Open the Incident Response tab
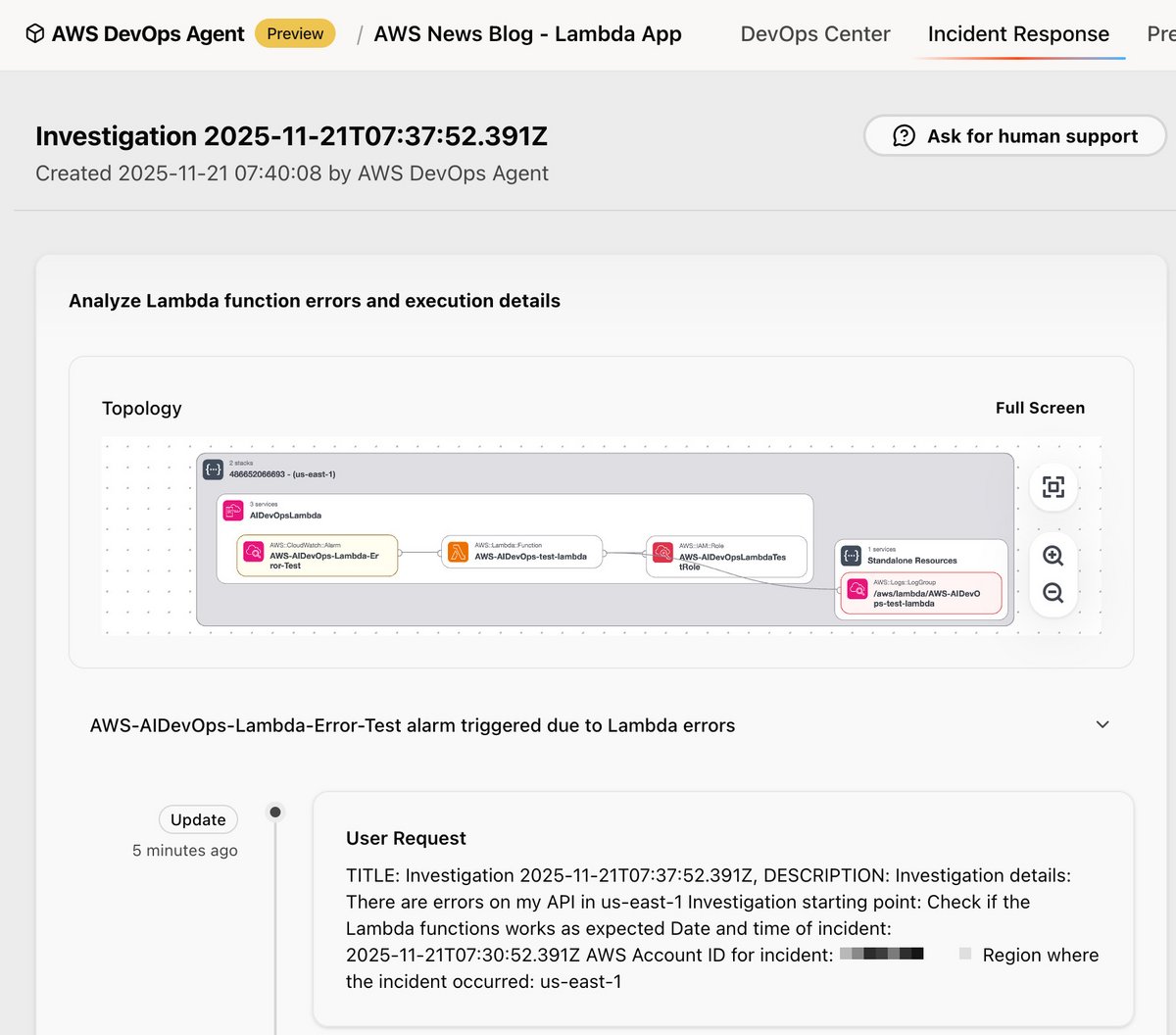The image size is (1176, 1035). point(1018,33)
